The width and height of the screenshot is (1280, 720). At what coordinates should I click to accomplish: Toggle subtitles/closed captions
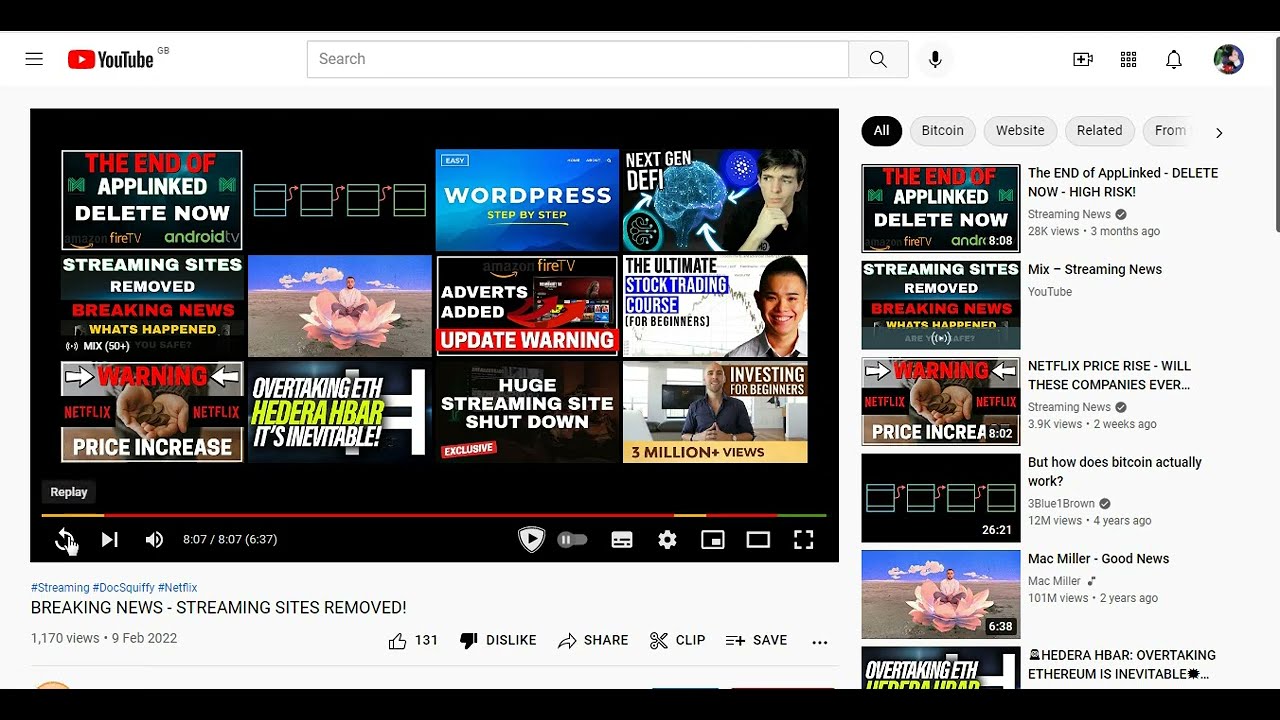[622, 540]
